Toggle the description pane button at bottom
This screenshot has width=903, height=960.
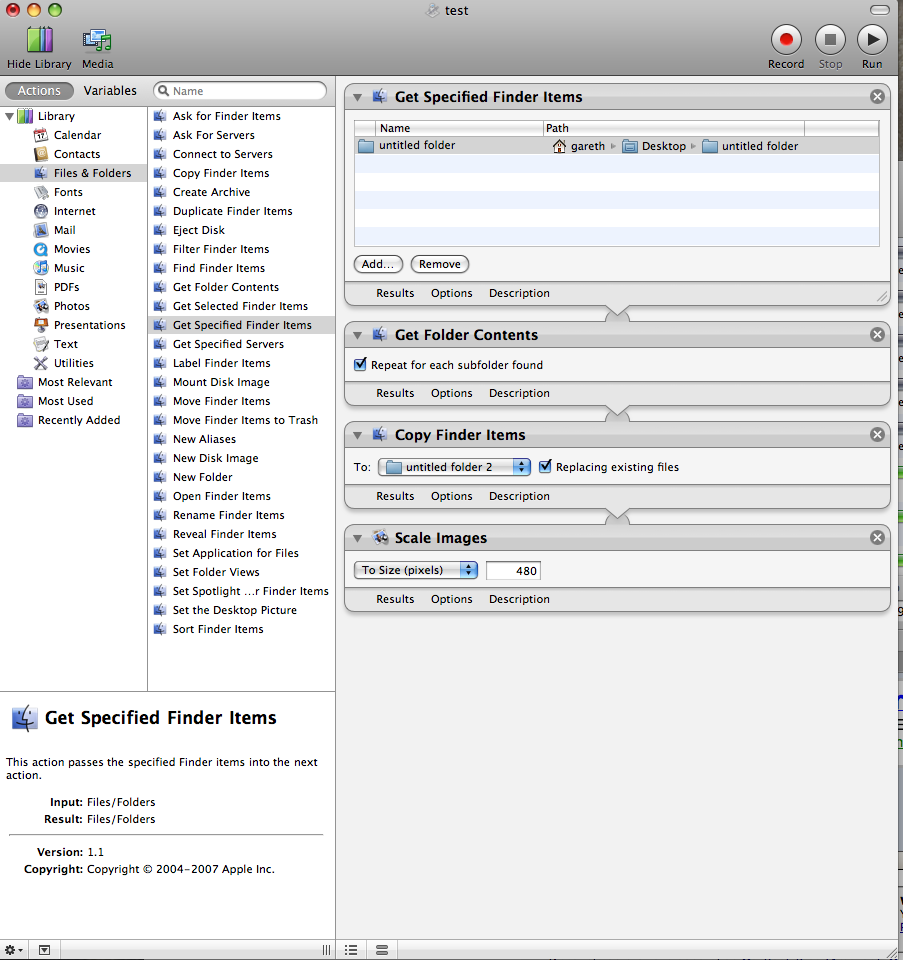pyautogui.click(x=44, y=950)
